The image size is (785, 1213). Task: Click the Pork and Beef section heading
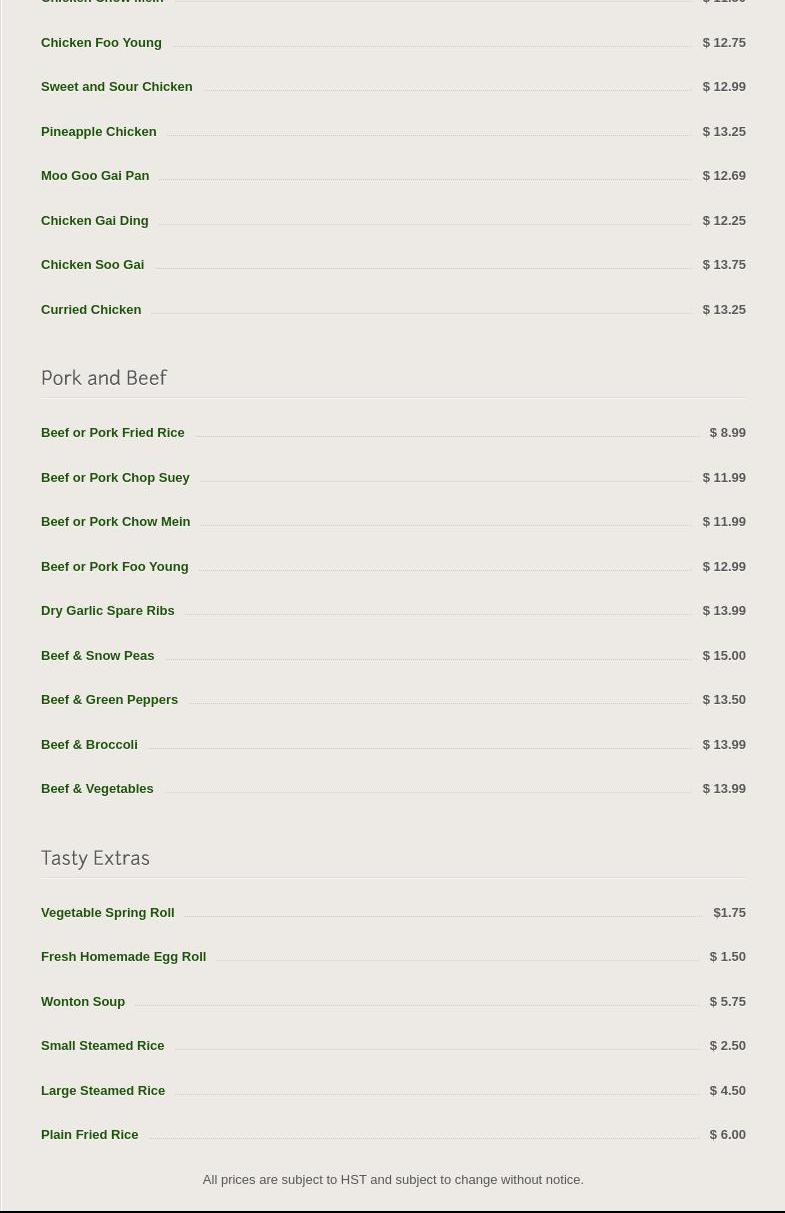pos(104,378)
